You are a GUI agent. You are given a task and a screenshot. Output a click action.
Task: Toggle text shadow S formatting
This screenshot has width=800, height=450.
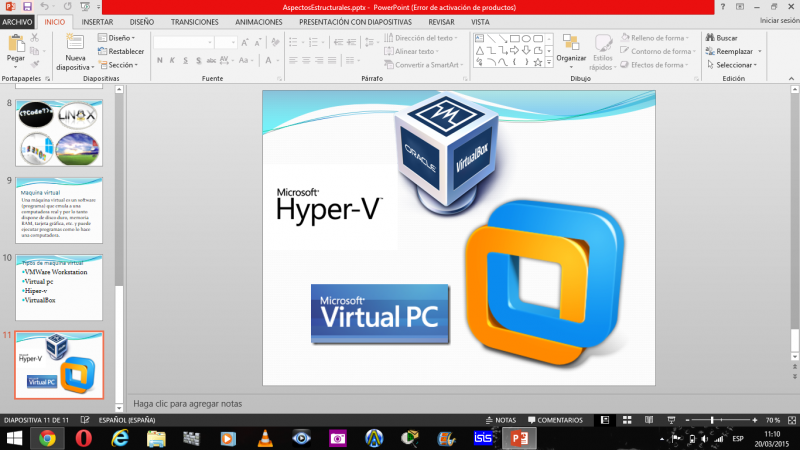point(198,60)
